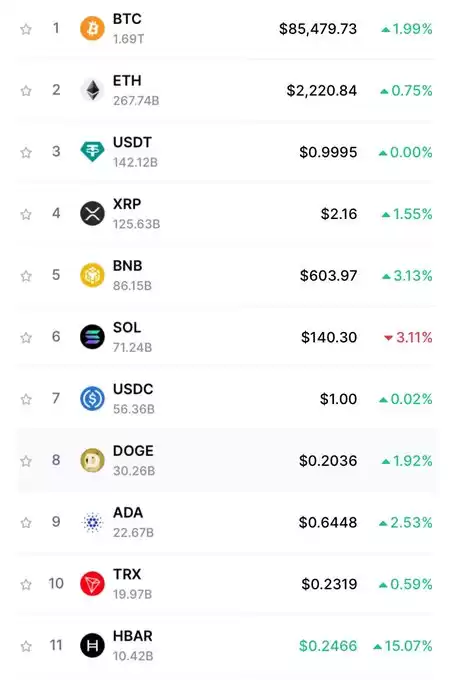Toggle the star next to ETH

(26, 91)
